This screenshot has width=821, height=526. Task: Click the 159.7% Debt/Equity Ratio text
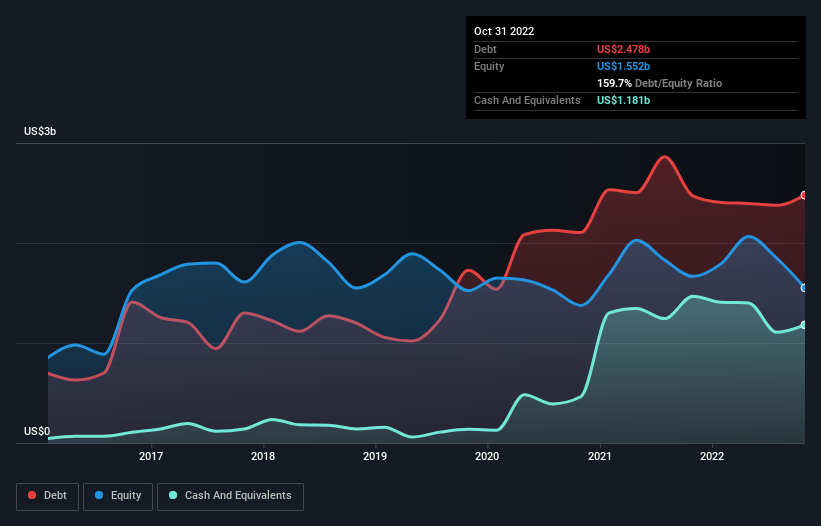(659, 83)
